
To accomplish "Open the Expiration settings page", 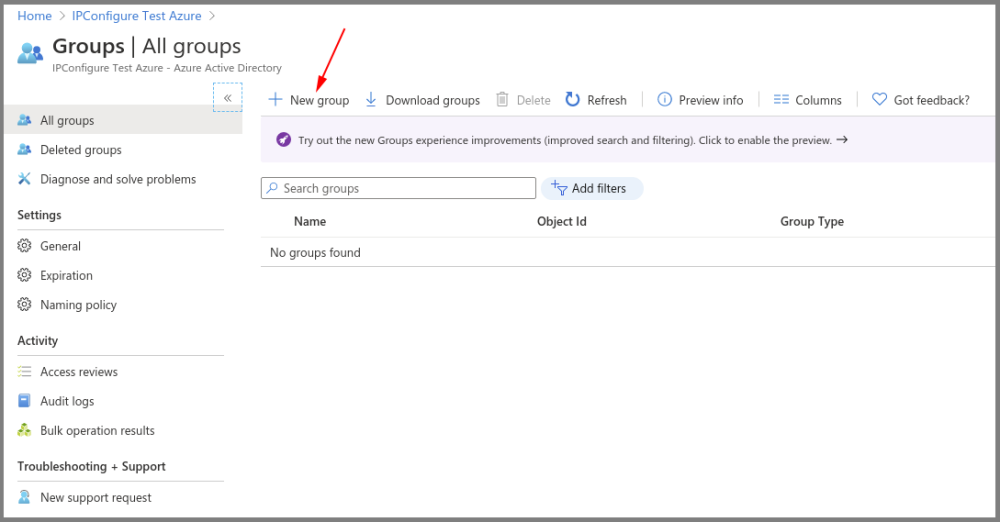I will click(x=66, y=276).
